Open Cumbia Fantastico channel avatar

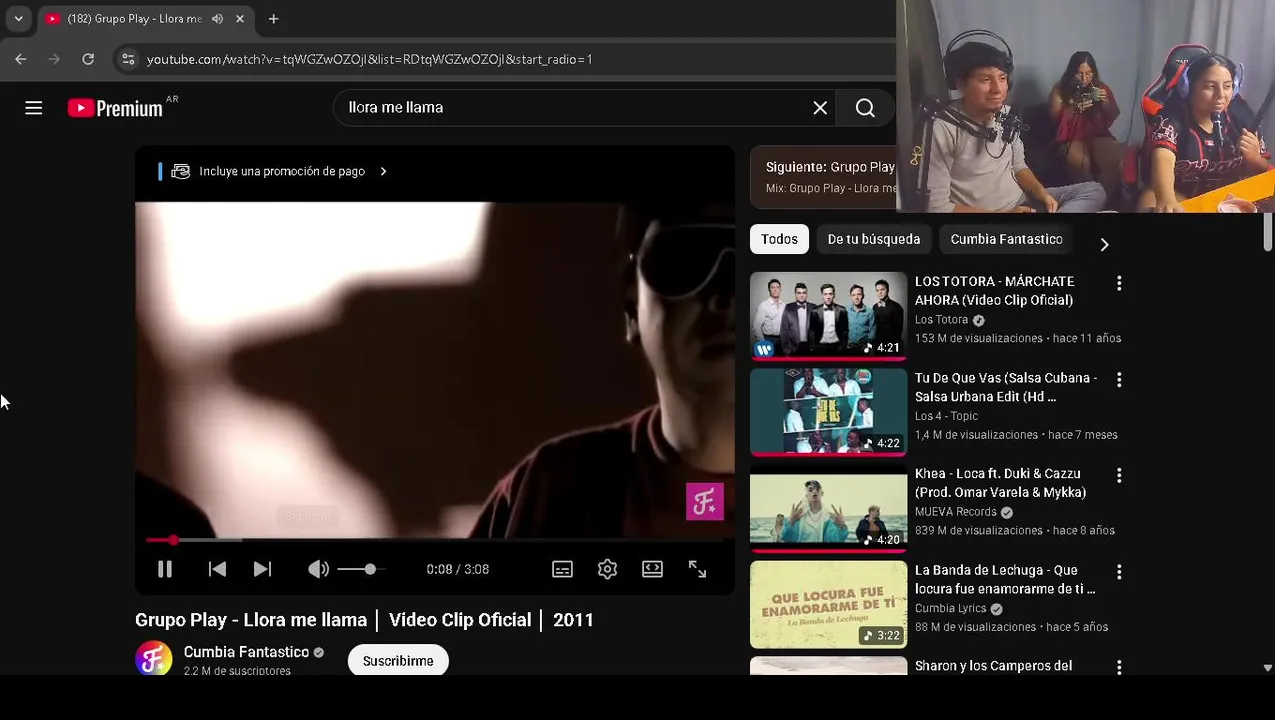coord(154,659)
